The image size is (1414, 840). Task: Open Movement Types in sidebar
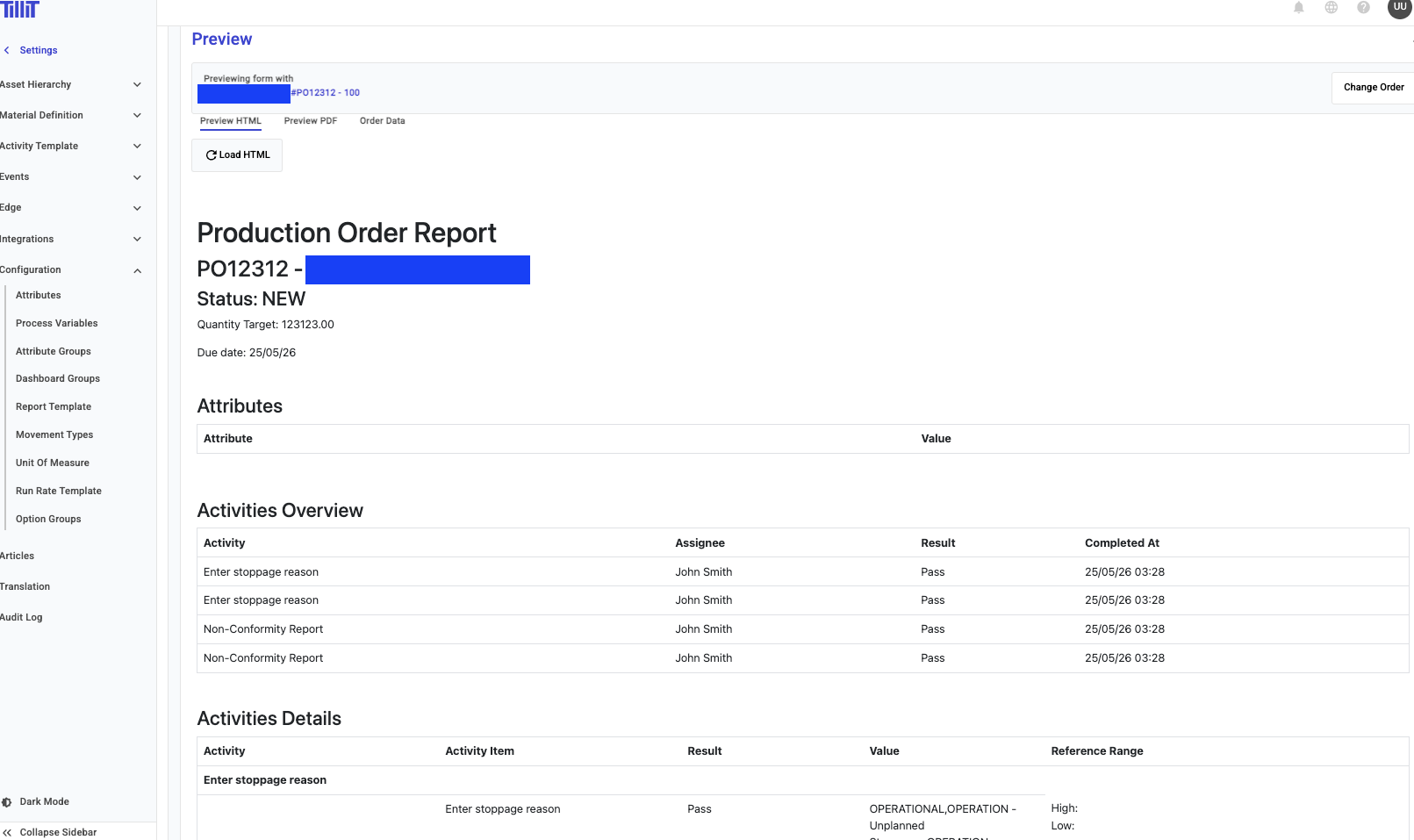[x=54, y=435]
